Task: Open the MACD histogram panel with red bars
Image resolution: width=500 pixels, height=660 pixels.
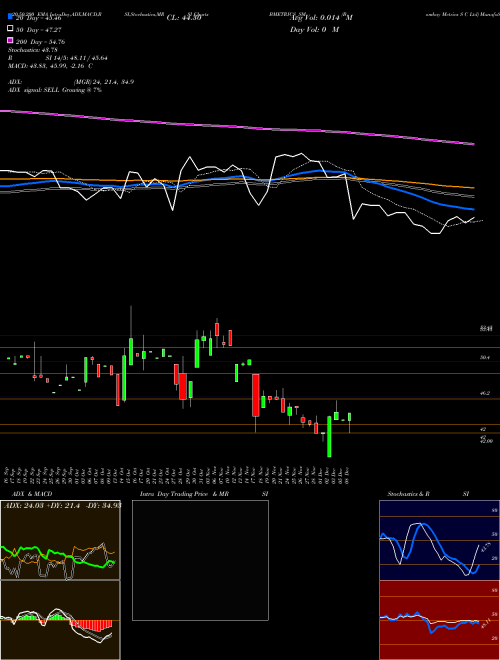Action: (60, 620)
